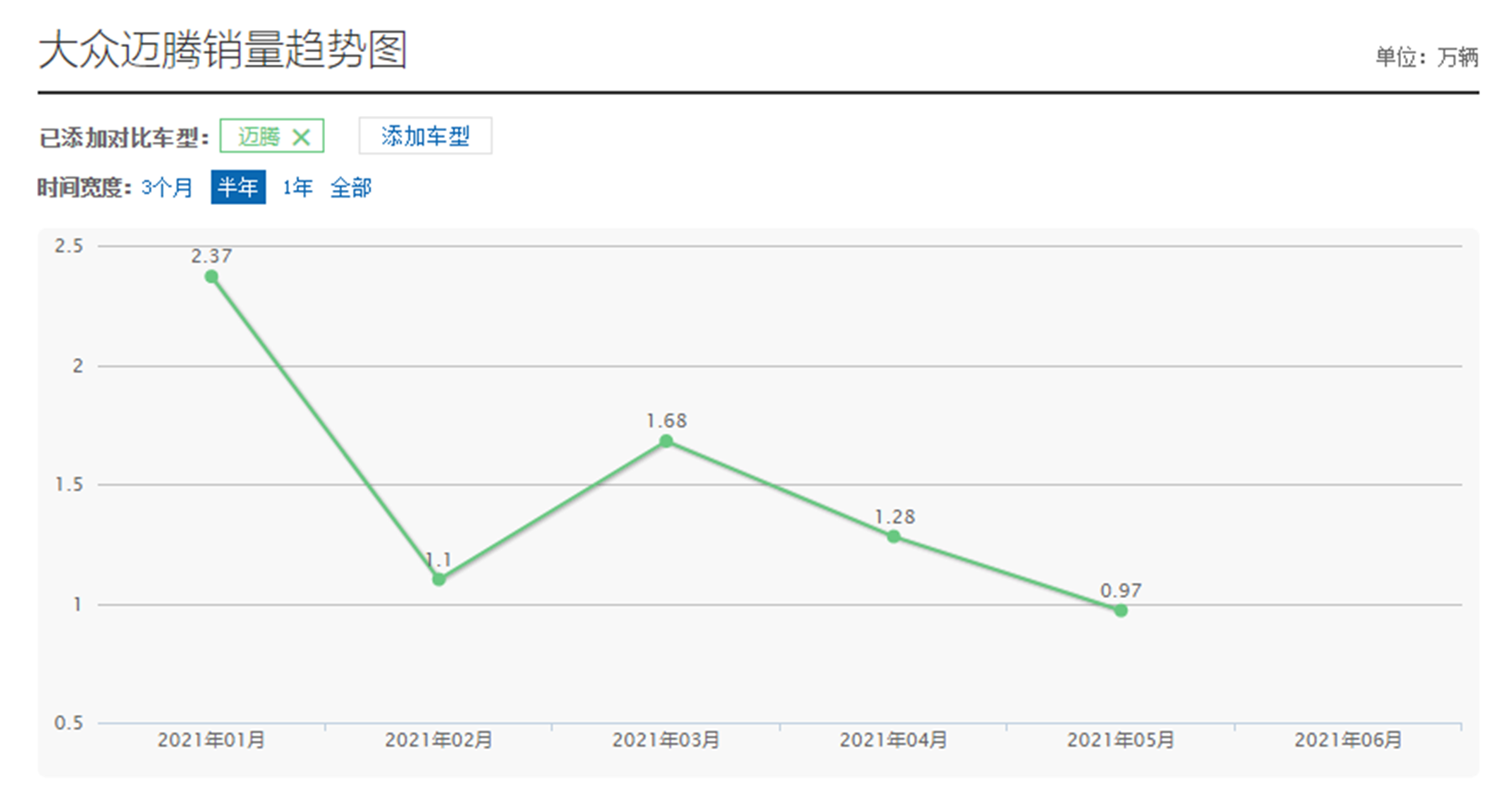
Task: Select the 半年 time range tab
Action: tap(238, 187)
